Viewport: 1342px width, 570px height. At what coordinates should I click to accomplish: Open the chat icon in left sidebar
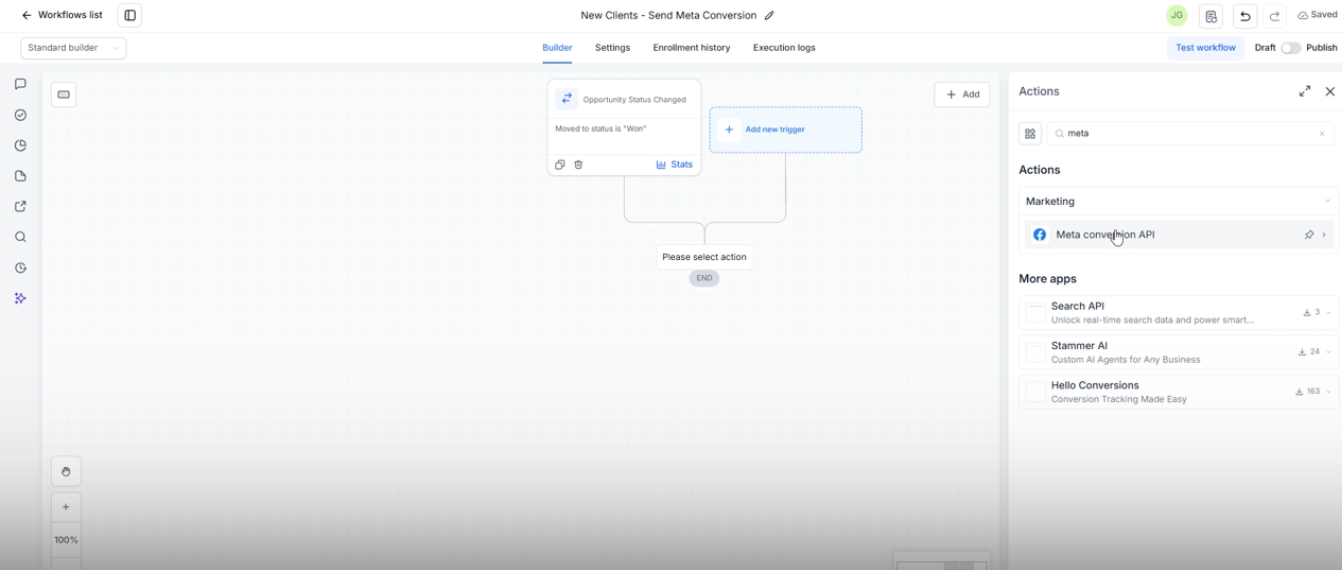pos(20,84)
